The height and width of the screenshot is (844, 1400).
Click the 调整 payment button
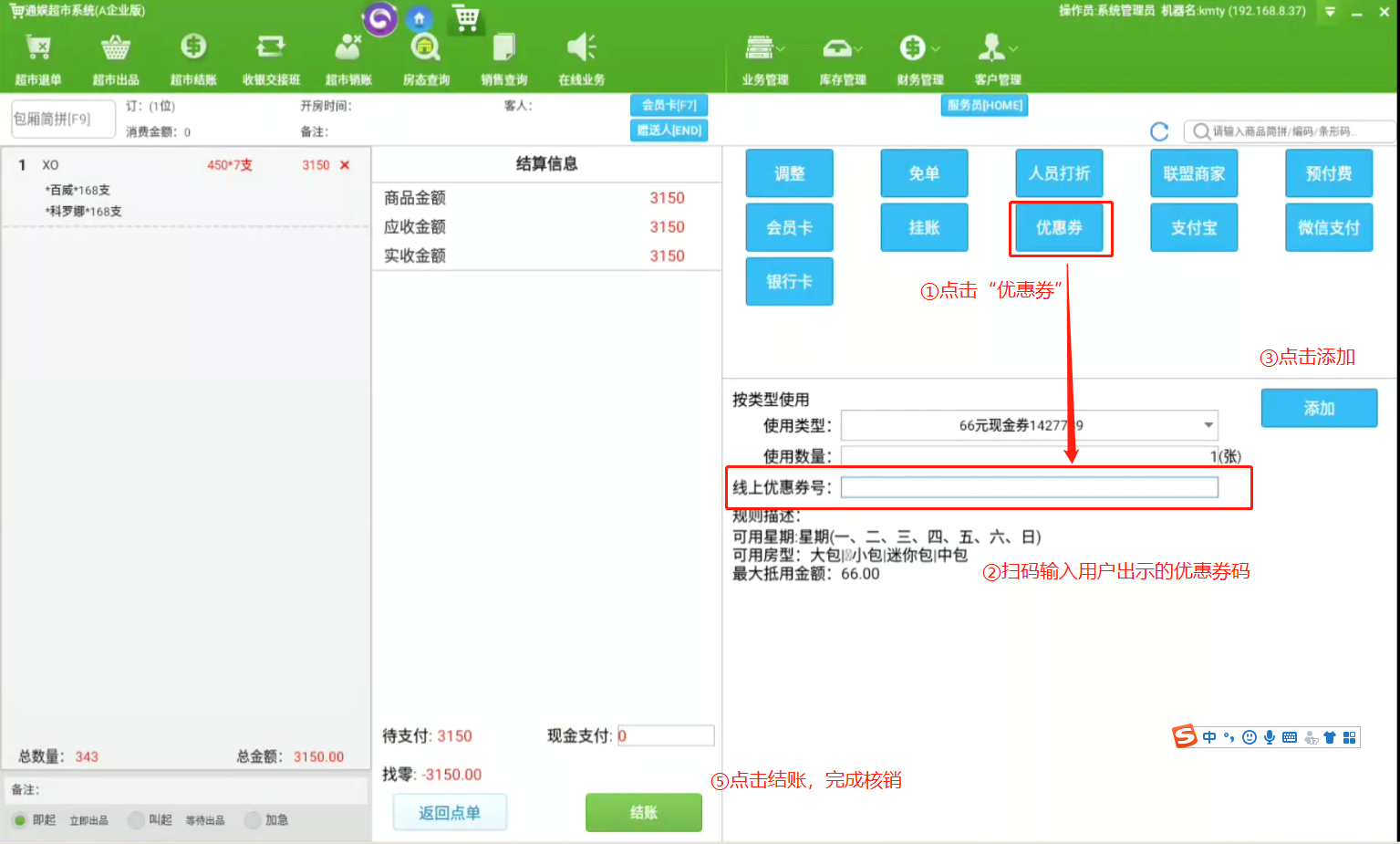coord(790,173)
